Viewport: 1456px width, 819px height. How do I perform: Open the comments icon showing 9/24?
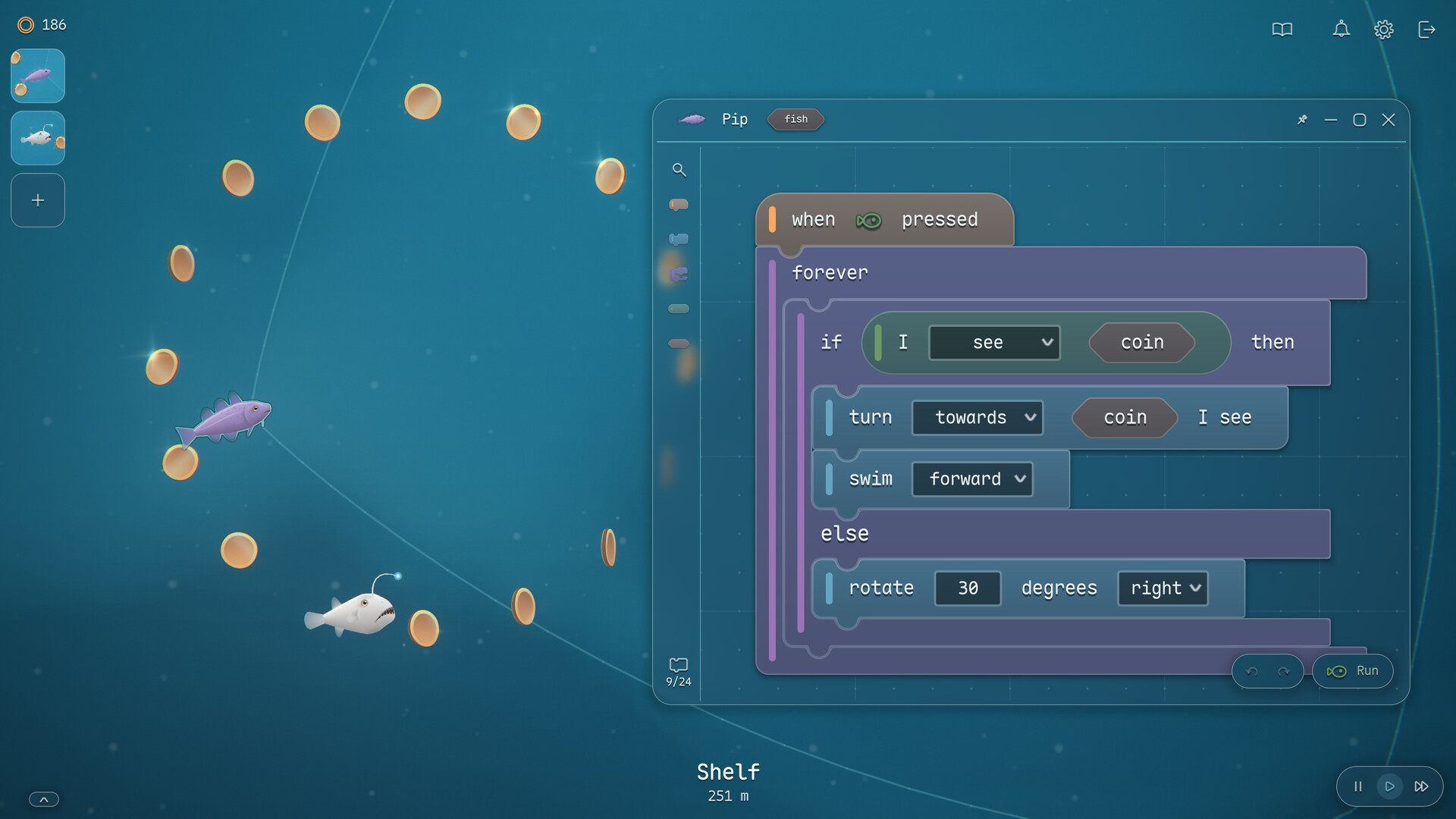click(x=678, y=671)
